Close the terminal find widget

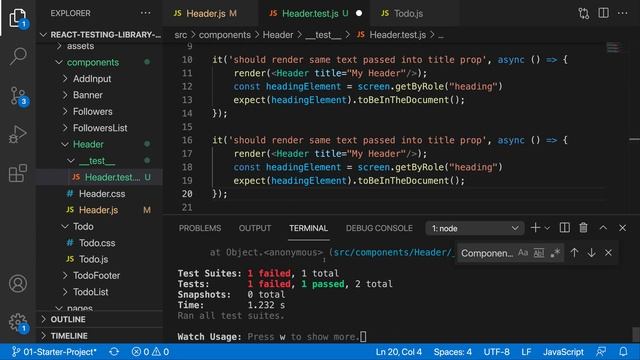pyautogui.click(x=608, y=253)
